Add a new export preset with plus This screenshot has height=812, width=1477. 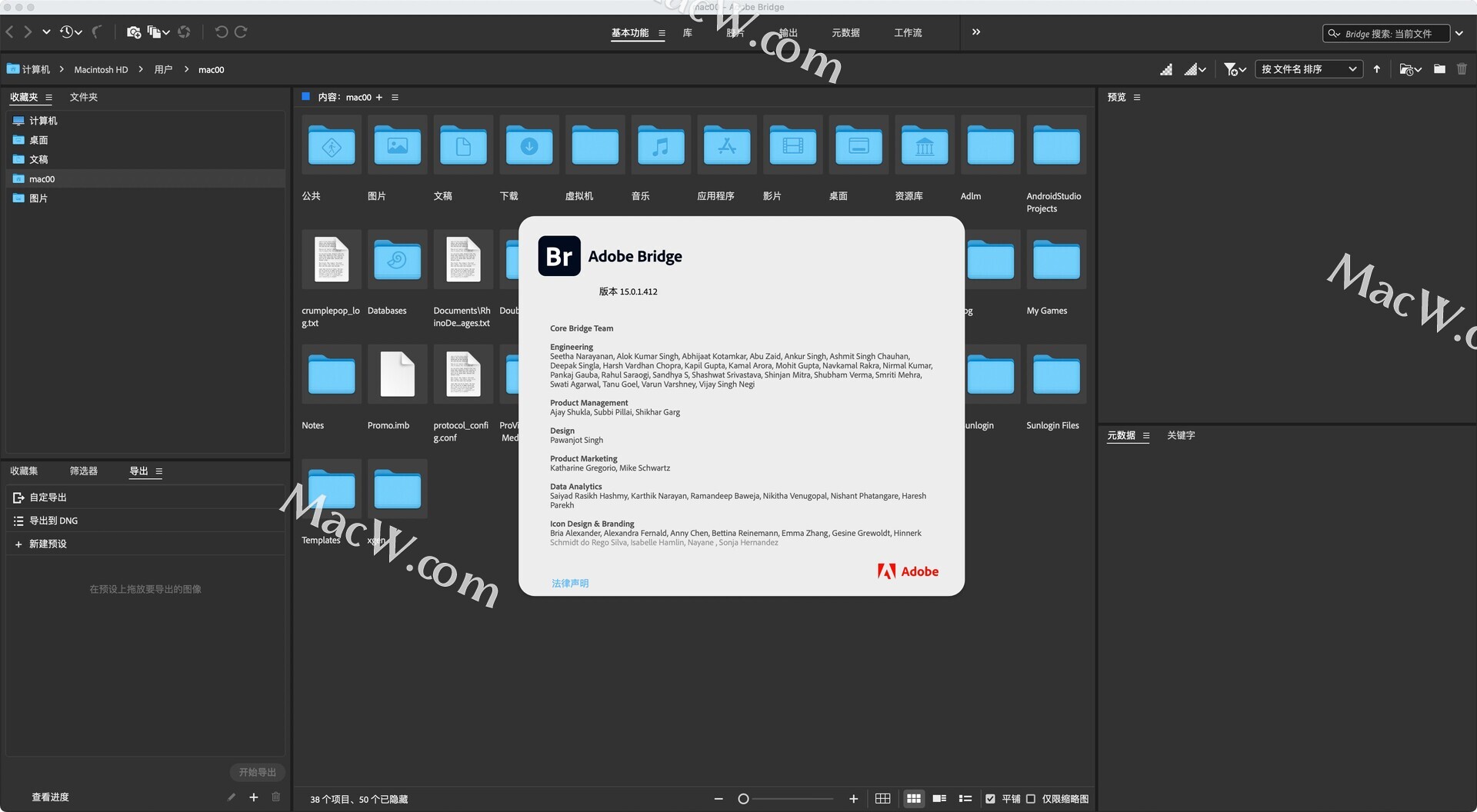254,797
